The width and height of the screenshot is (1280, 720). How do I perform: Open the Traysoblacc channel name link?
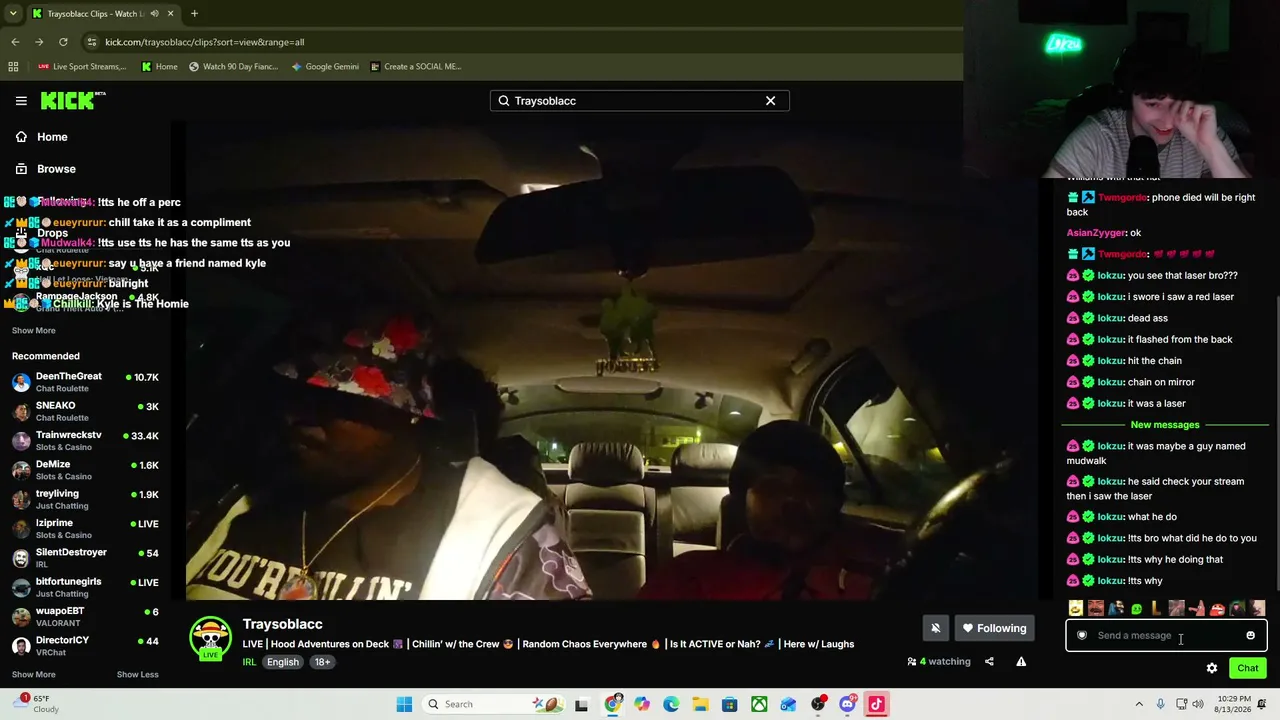[282, 624]
